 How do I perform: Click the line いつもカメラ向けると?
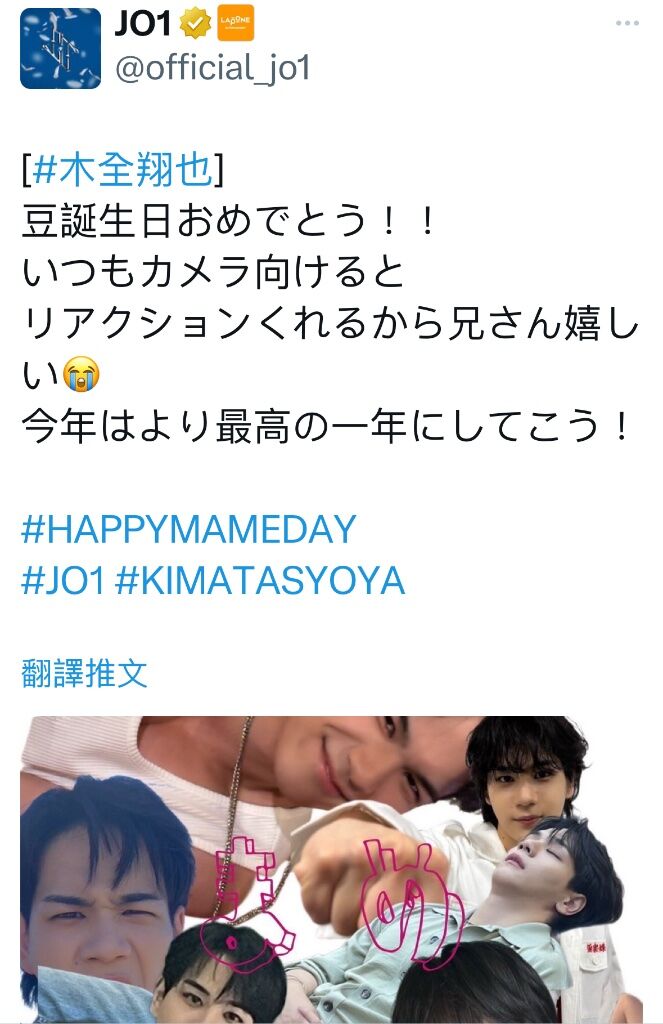pyautogui.click(x=213, y=272)
